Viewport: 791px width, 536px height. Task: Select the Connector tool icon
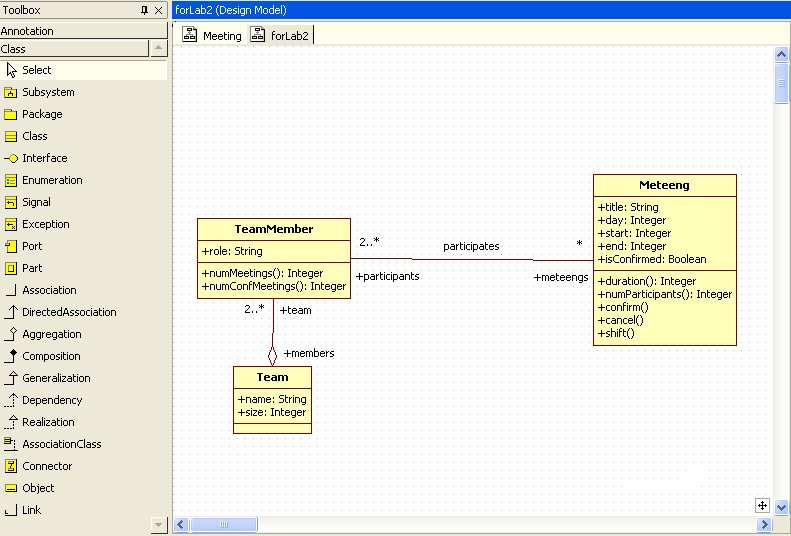(11, 466)
